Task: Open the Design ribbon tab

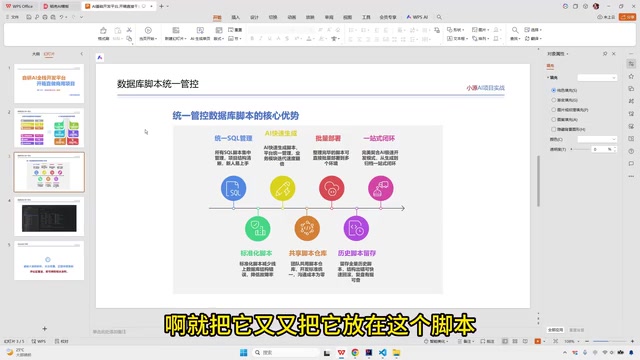Action: coord(254,17)
